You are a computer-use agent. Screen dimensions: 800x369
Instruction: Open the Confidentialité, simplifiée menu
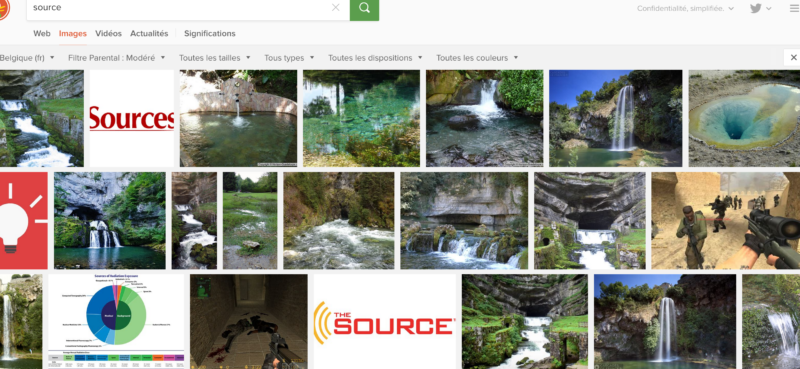coord(686,8)
